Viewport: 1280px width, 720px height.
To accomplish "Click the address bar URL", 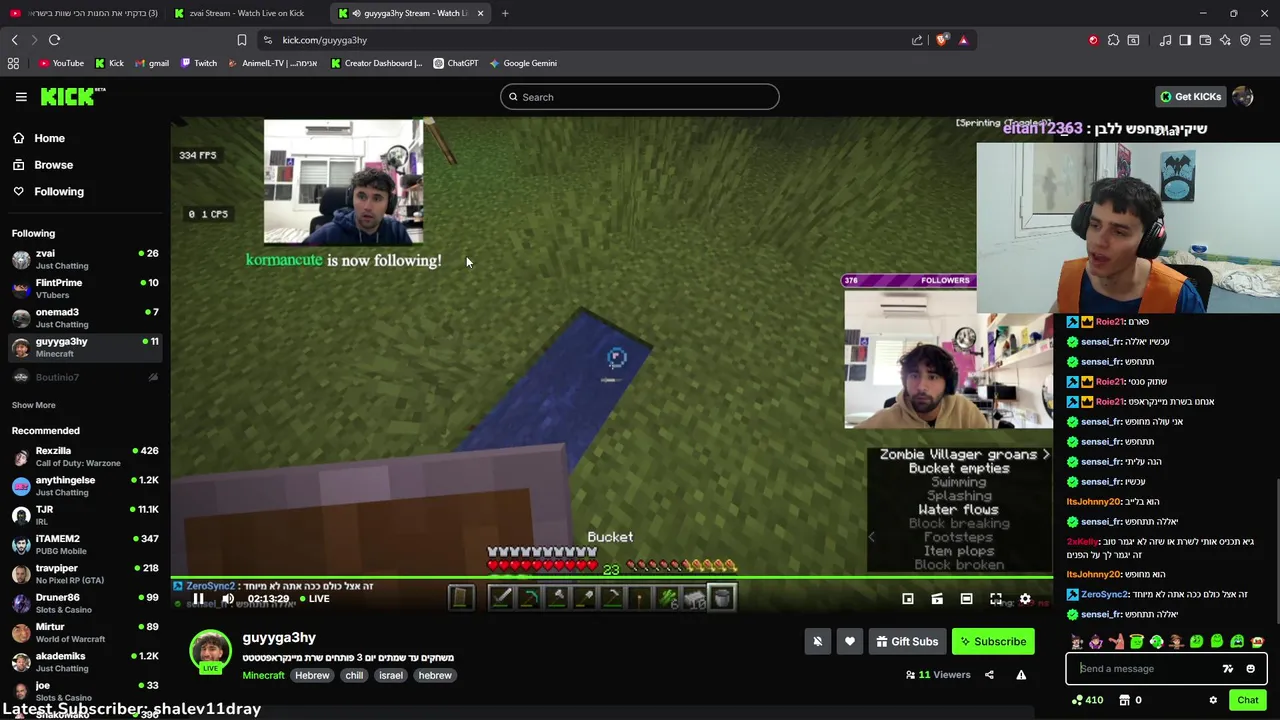I will pos(325,40).
